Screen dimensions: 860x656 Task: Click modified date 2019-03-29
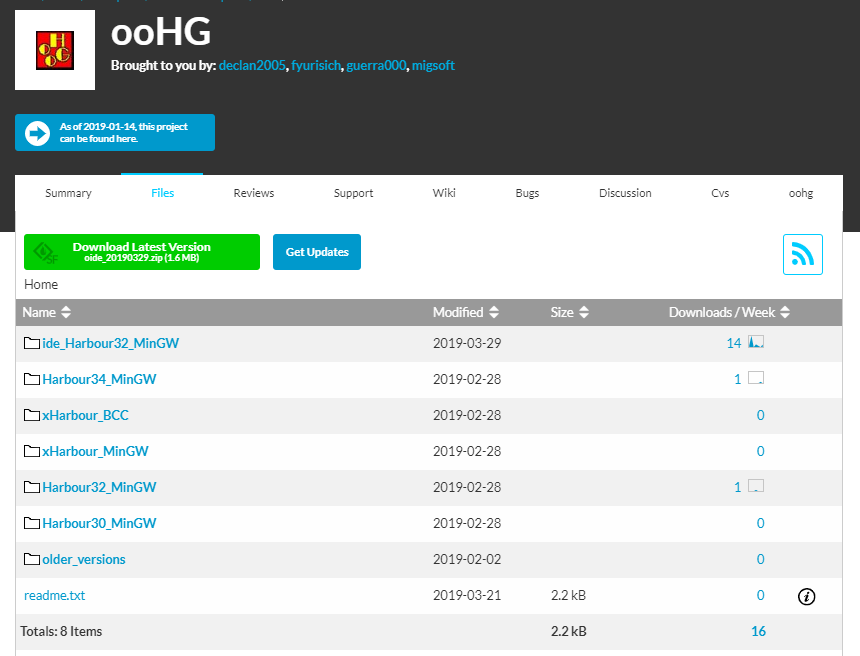467,343
